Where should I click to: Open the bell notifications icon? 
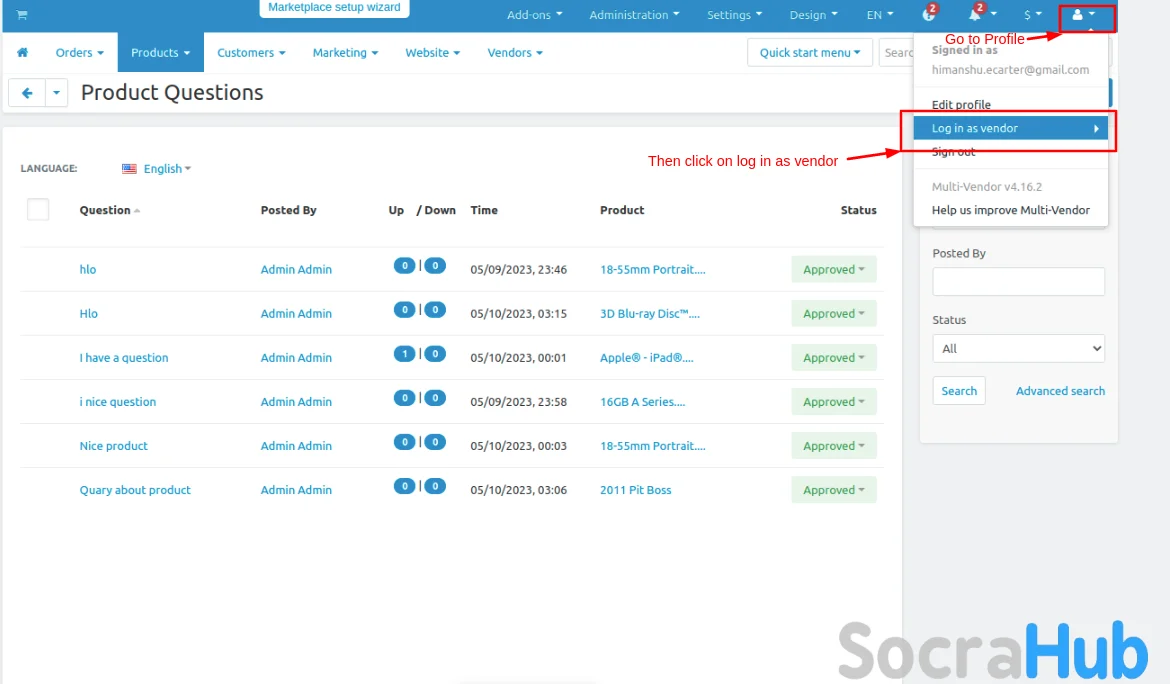[977, 15]
